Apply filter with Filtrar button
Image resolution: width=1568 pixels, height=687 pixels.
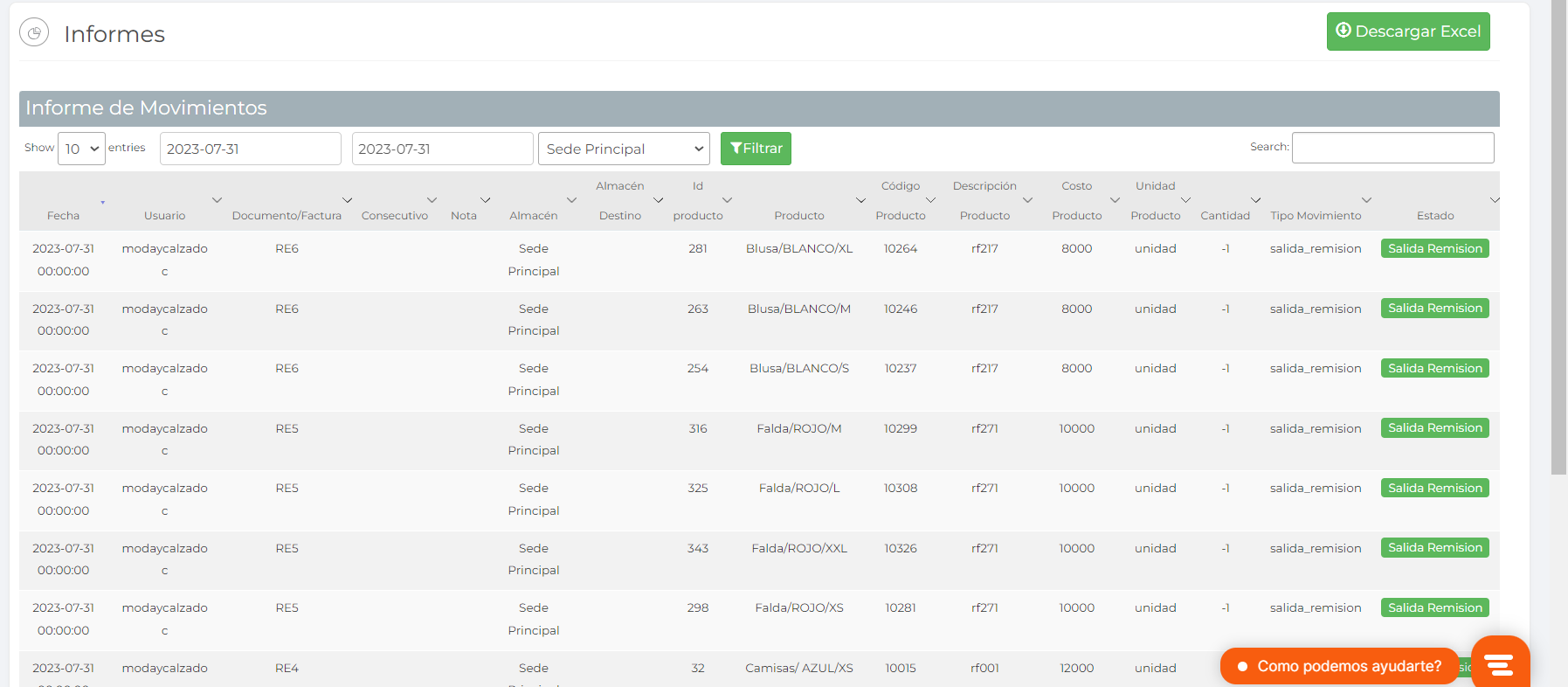click(x=756, y=149)
